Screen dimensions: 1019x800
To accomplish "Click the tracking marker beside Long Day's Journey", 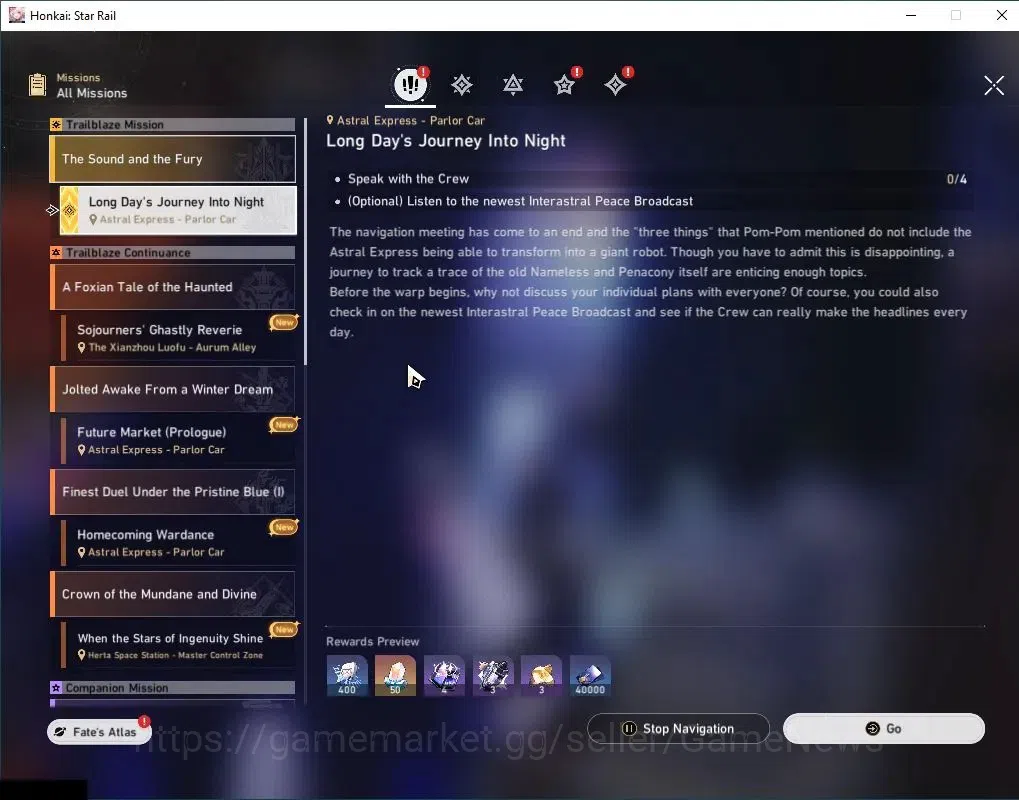I will pyautogui.click(x=53, y=210).
